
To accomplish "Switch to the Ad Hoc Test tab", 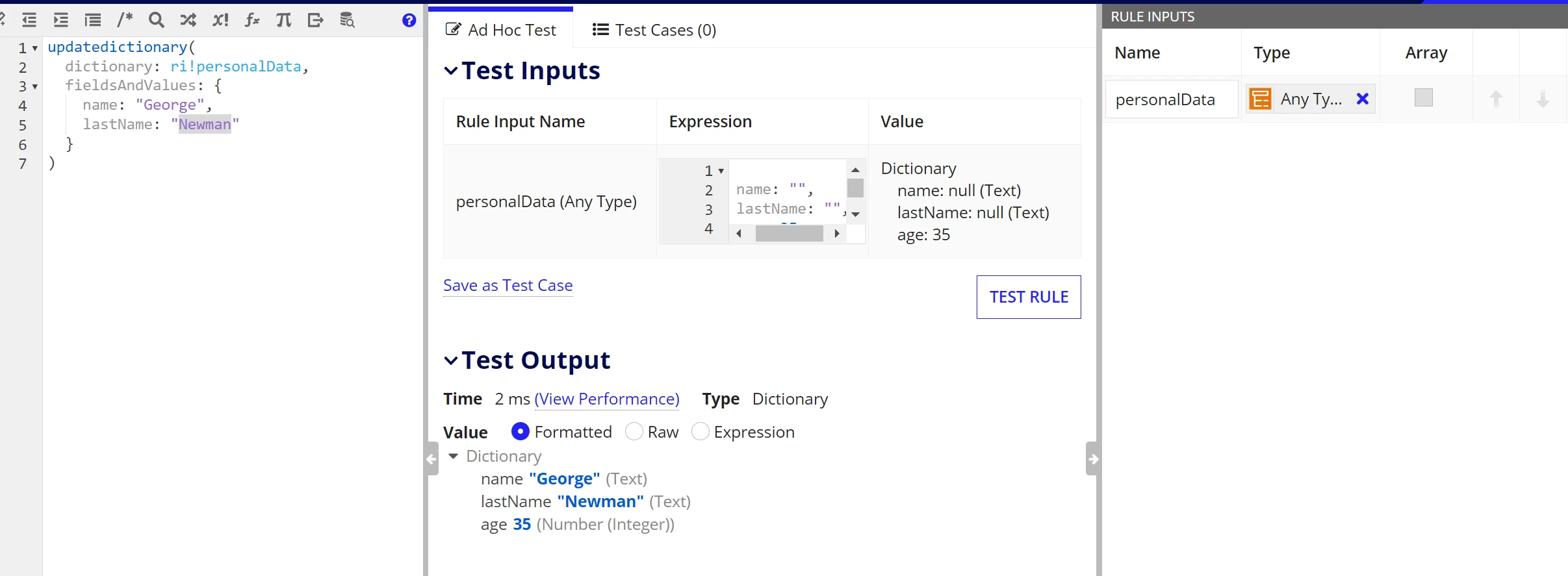I will pos(500,30).
